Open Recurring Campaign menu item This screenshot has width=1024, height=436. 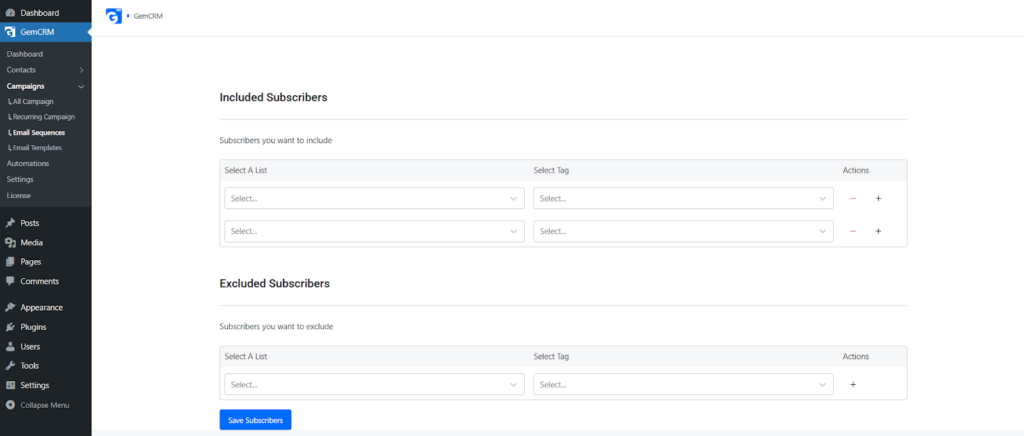pos(42,117)
